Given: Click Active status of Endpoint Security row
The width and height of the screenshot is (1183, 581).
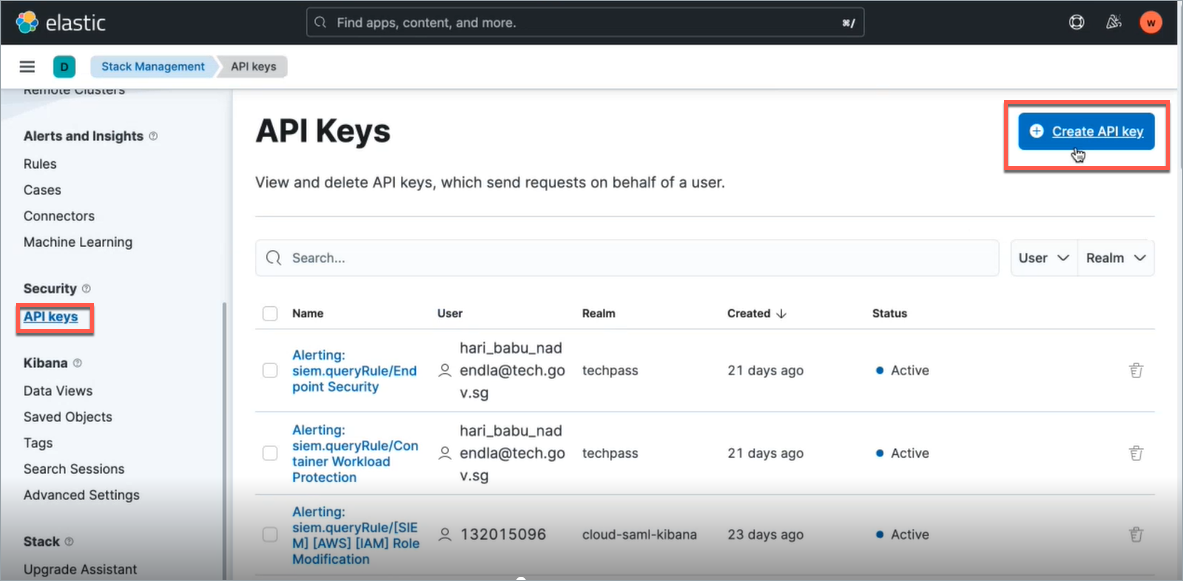Looking at the screenshot, I should tap(902, 370).
